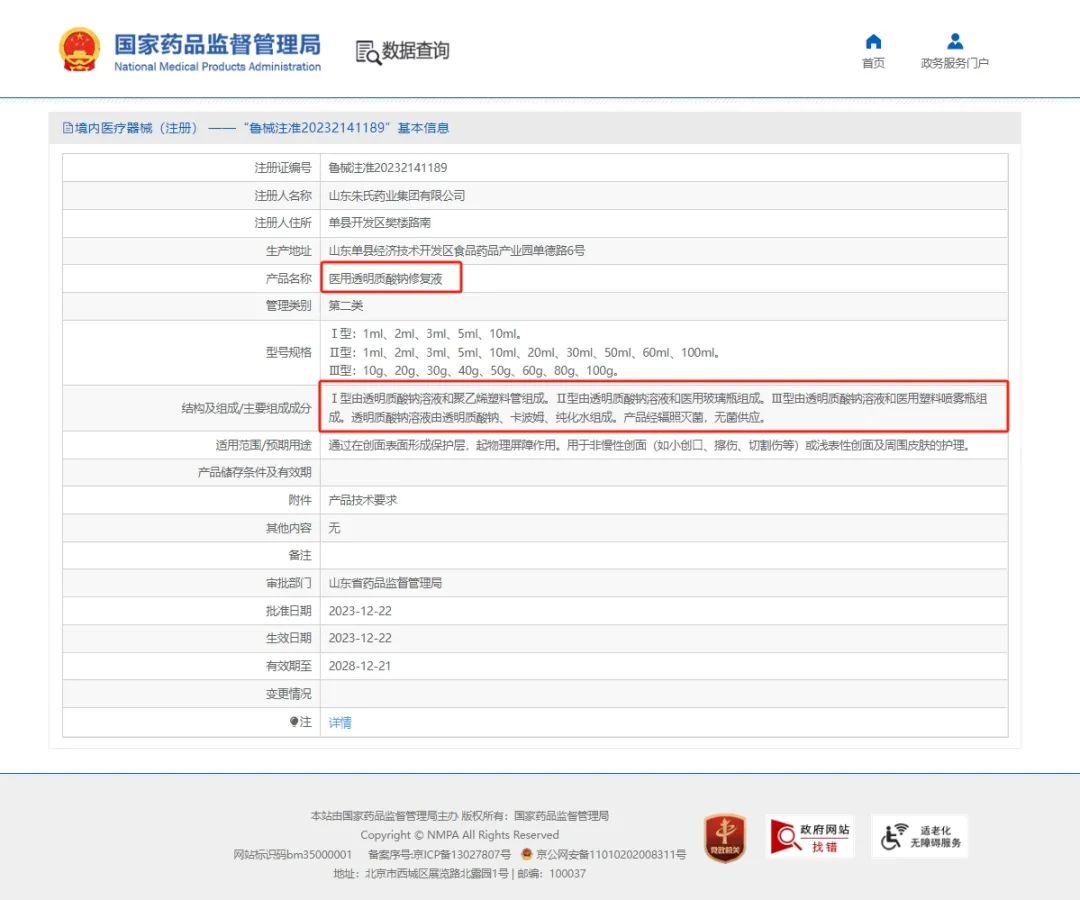
Task: Click the bullet icon beside 注 label
Action: pyautogui.click(x=293, y=722)
